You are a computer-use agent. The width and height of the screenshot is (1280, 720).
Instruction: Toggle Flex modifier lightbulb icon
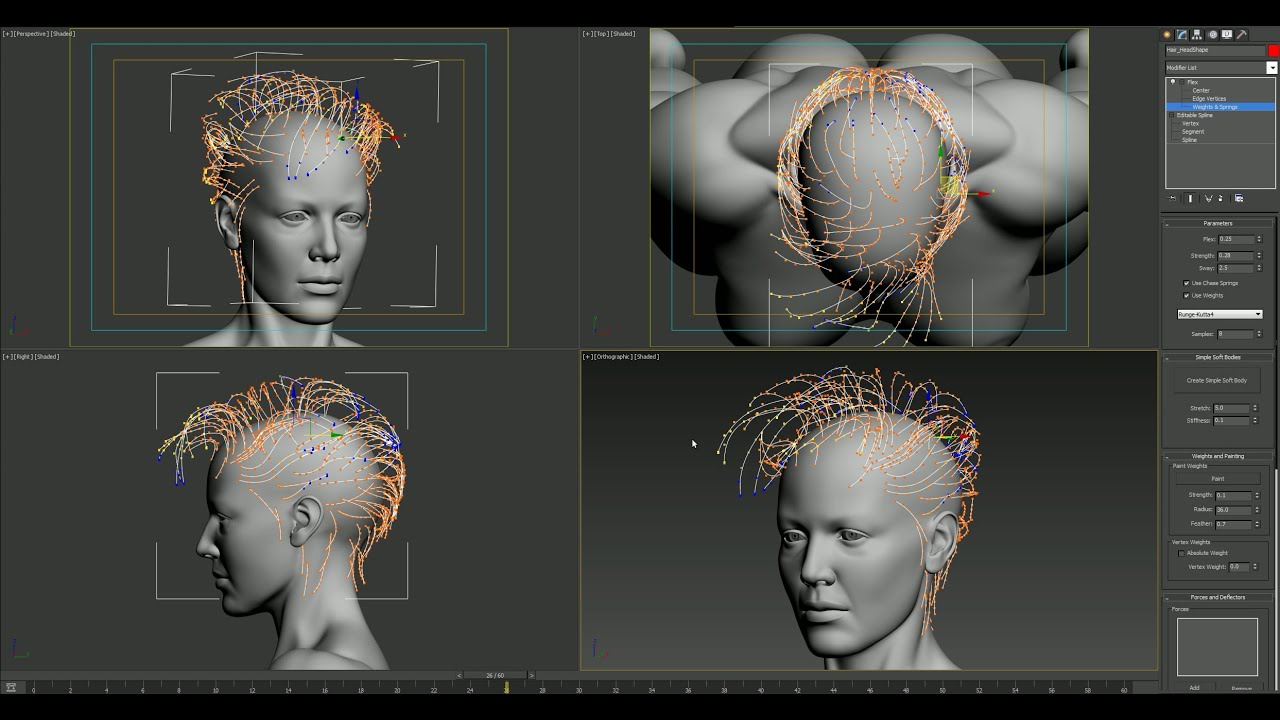[1173, 82]
